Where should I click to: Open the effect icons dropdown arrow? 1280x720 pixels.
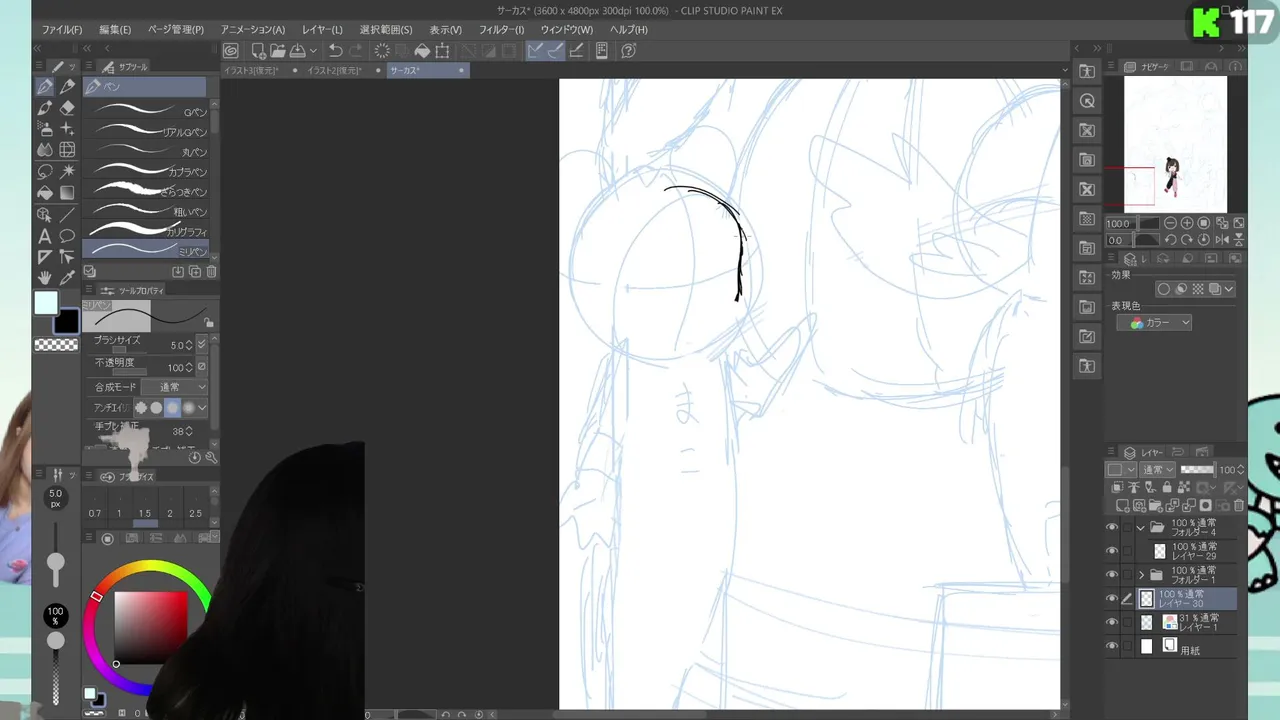coord(1229,289)
